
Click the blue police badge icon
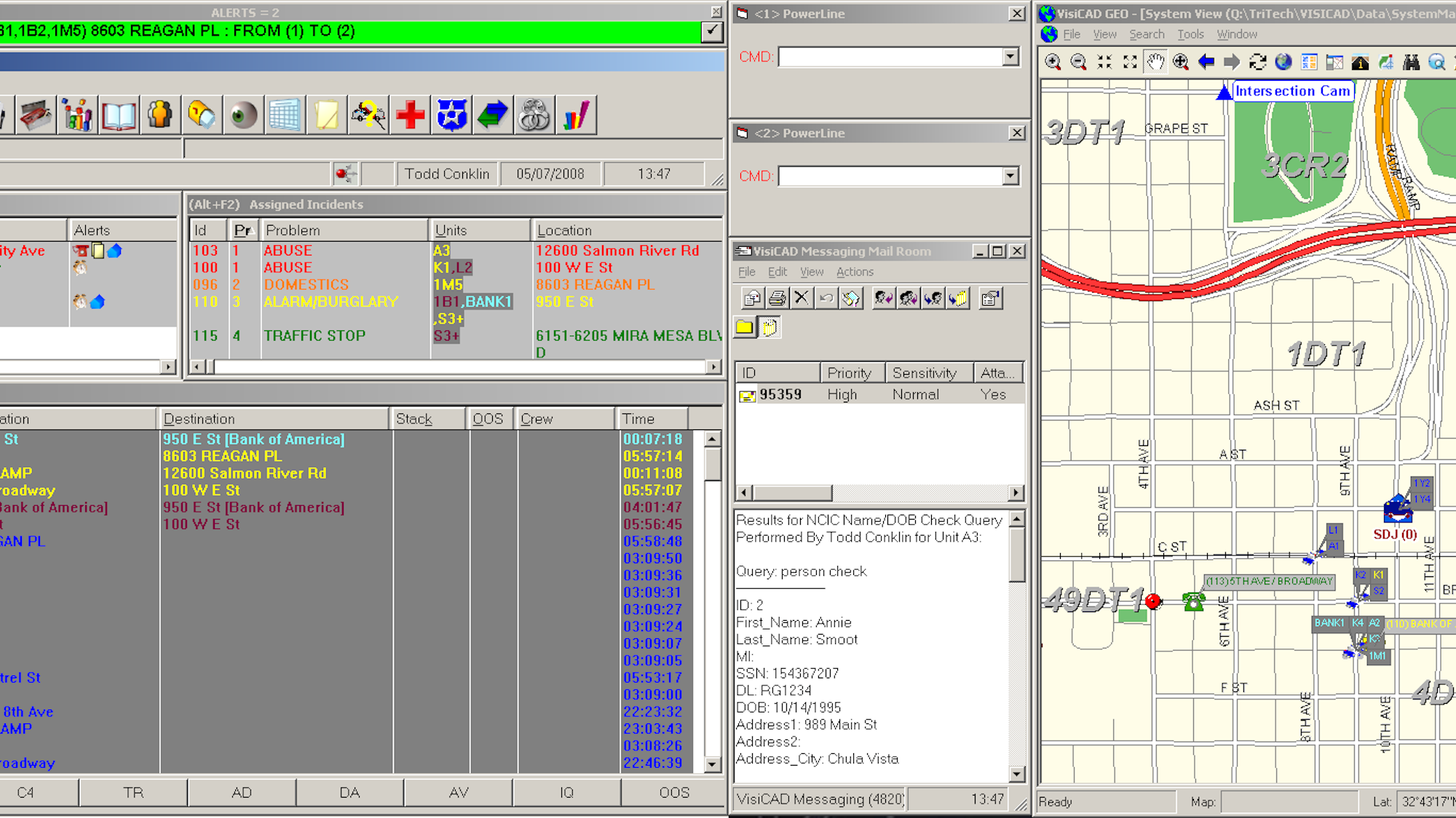point(451,116)
